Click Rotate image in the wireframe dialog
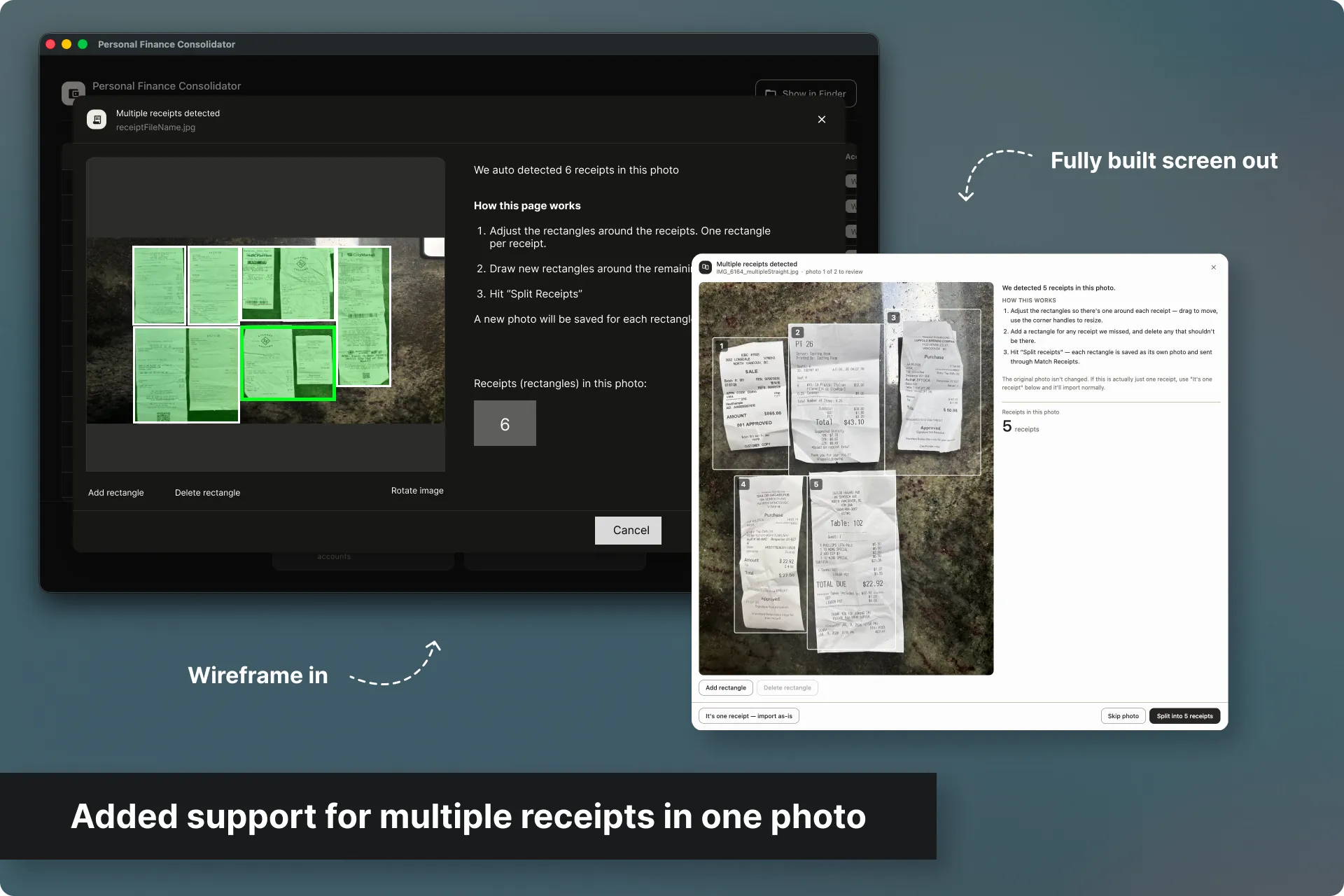This screenshot has width=1344, height=896. point(417,491)
